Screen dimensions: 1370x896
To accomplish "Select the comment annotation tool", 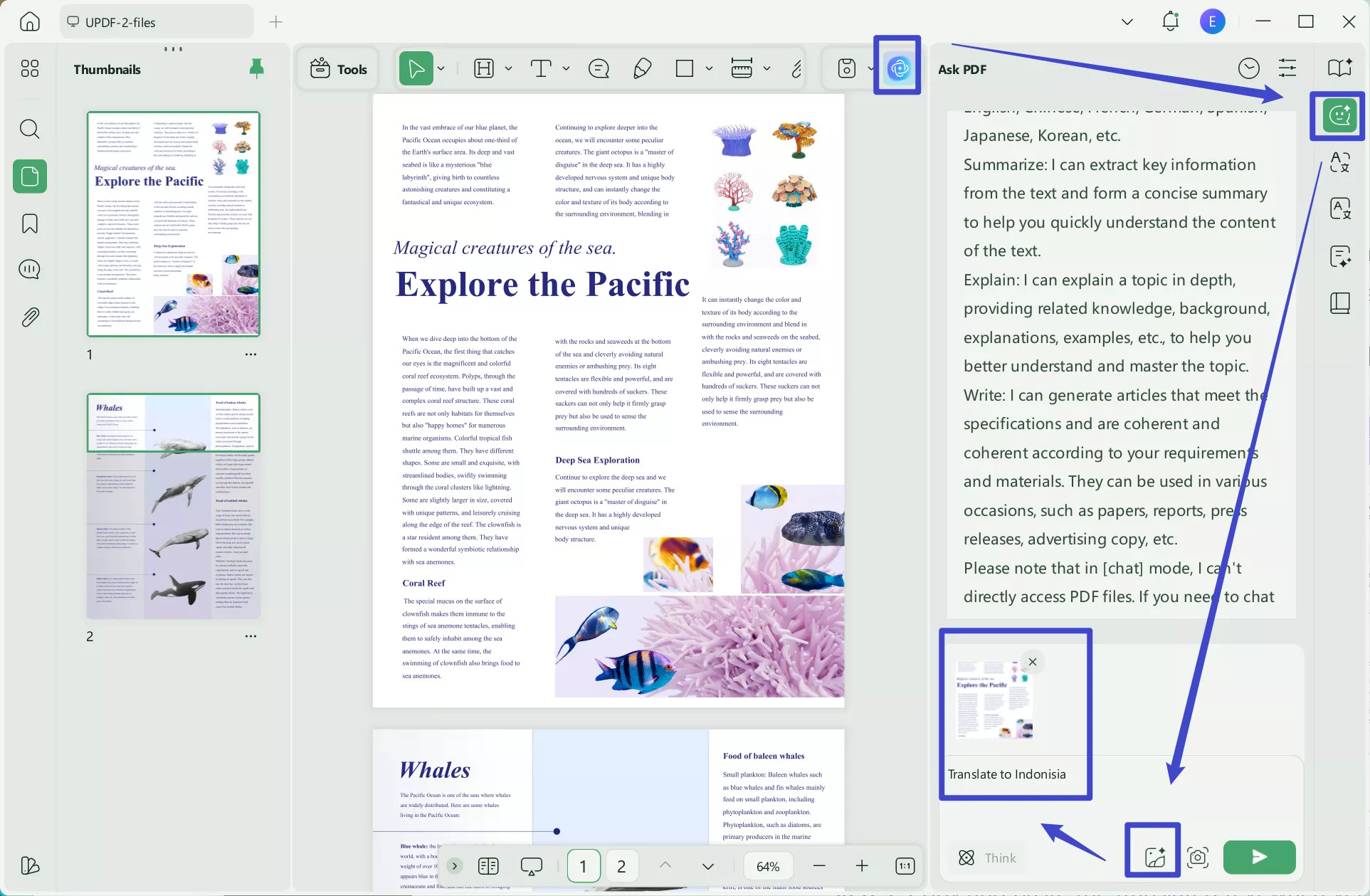I will [x=598, y=68].
